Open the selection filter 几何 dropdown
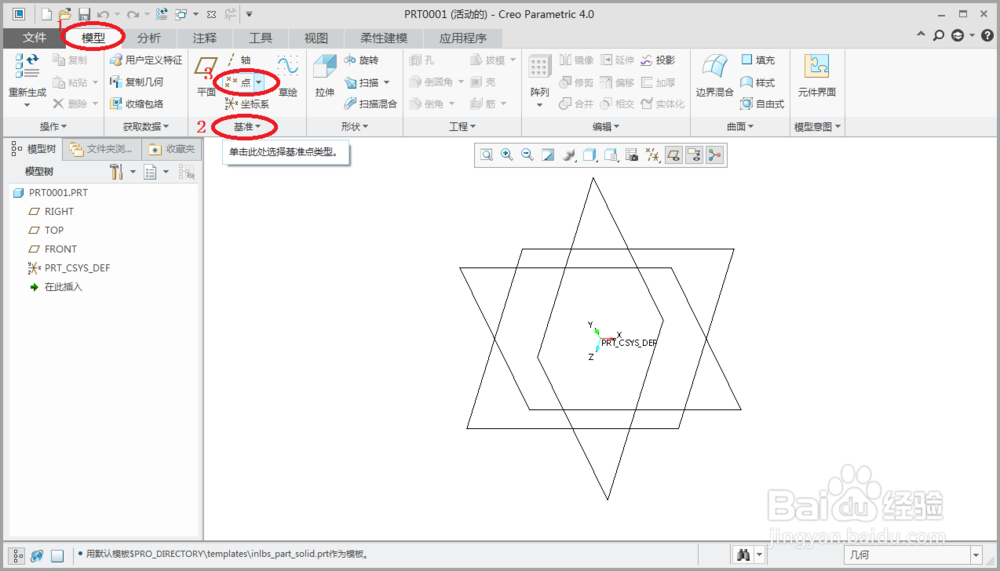Viewport: 1000px width, 571px height. 976,556
